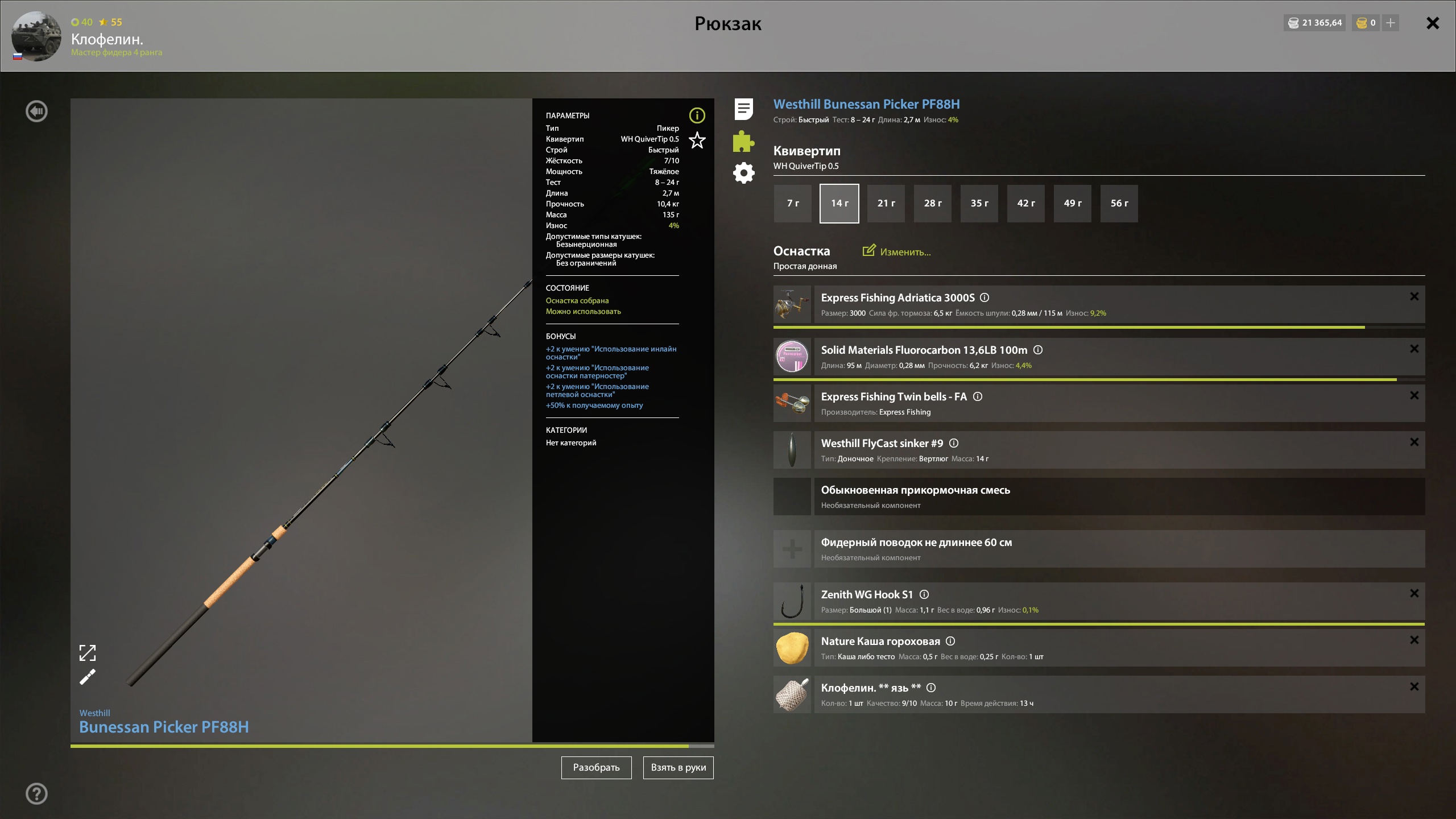This screenshot has width=1456, height=819.
Task: Click the Fluorocarbon line wear bar
Action: [1099, 379]
